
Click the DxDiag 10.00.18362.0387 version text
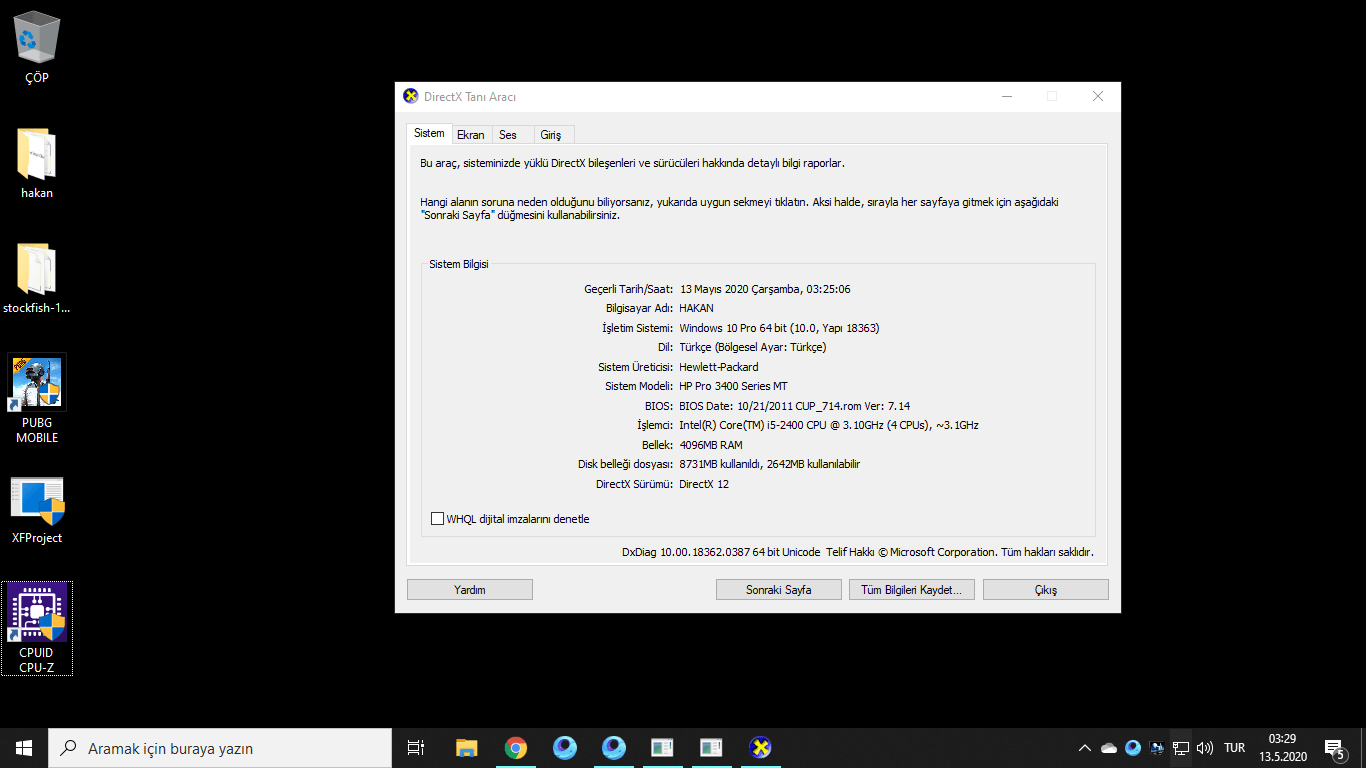(x=721, y=552)
